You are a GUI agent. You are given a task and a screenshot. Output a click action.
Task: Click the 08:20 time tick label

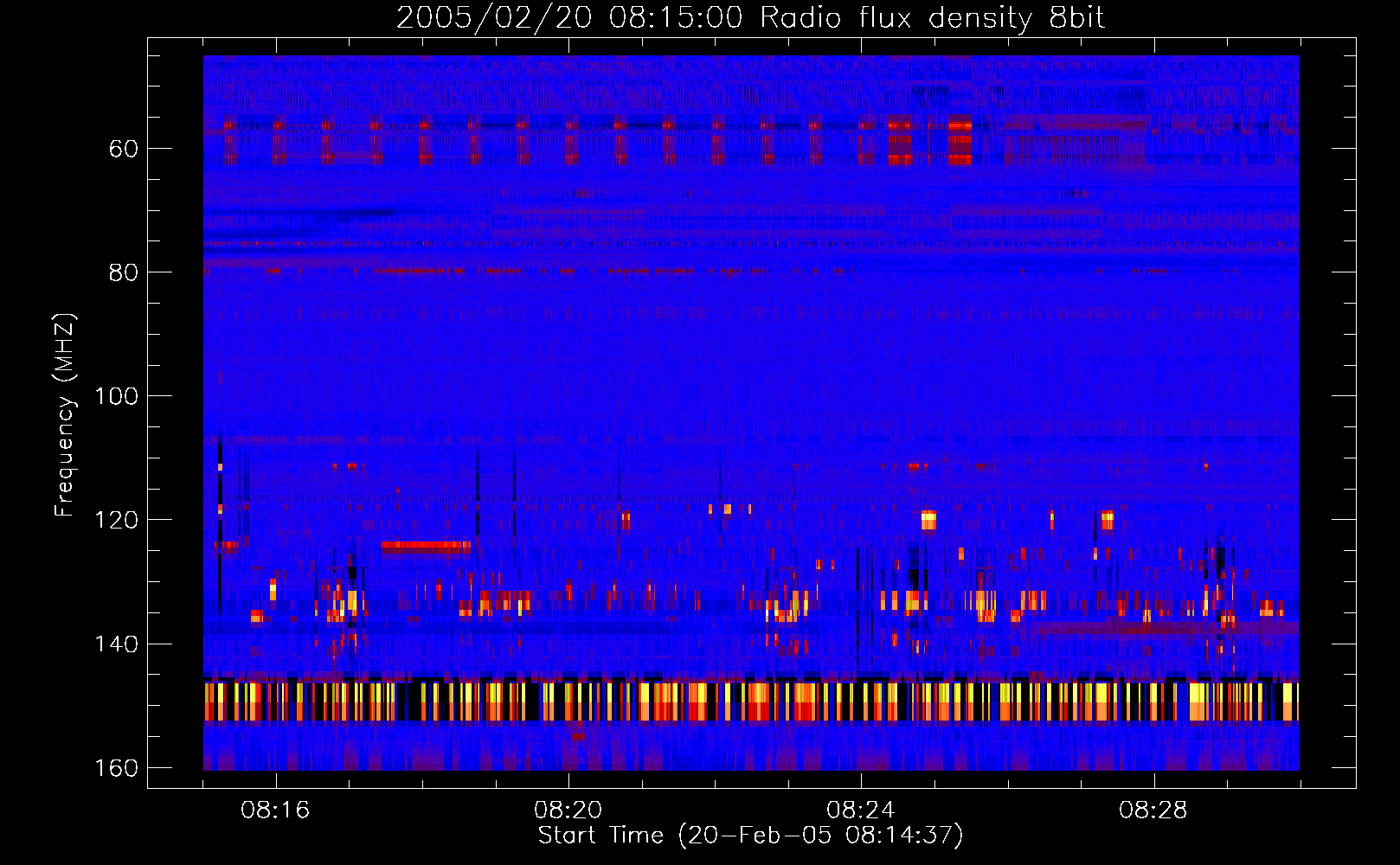click(x=568, y=811)
